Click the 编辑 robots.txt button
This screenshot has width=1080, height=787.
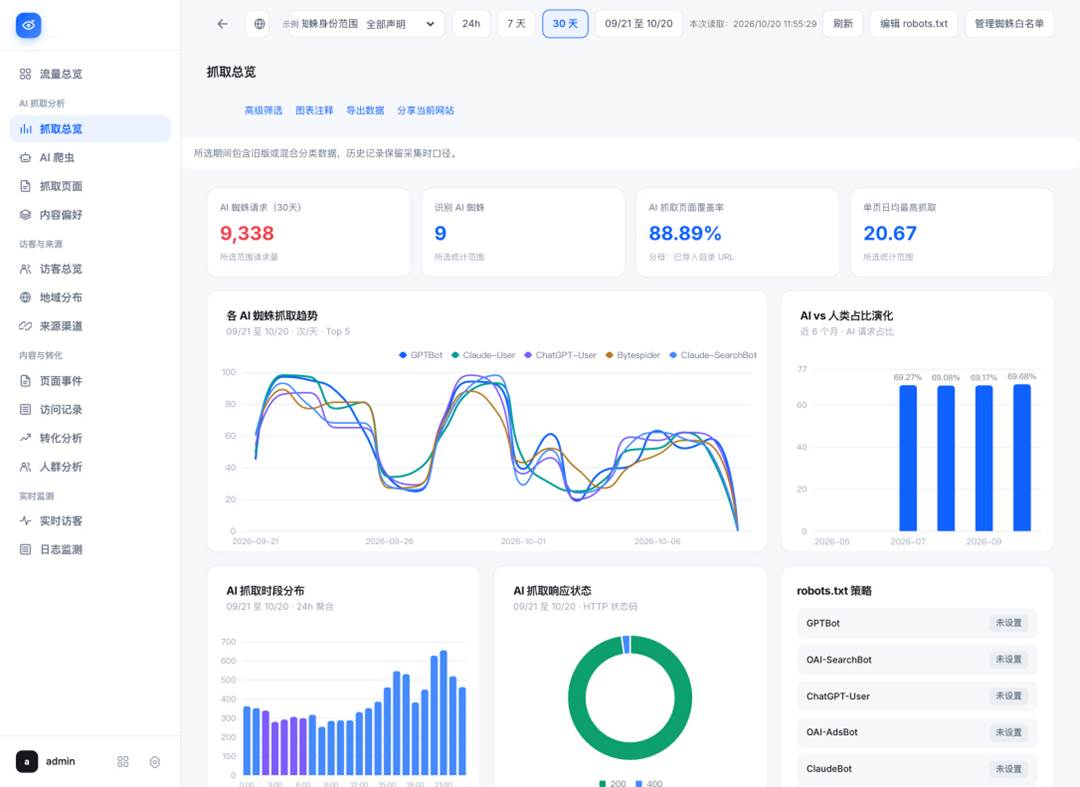913,24
